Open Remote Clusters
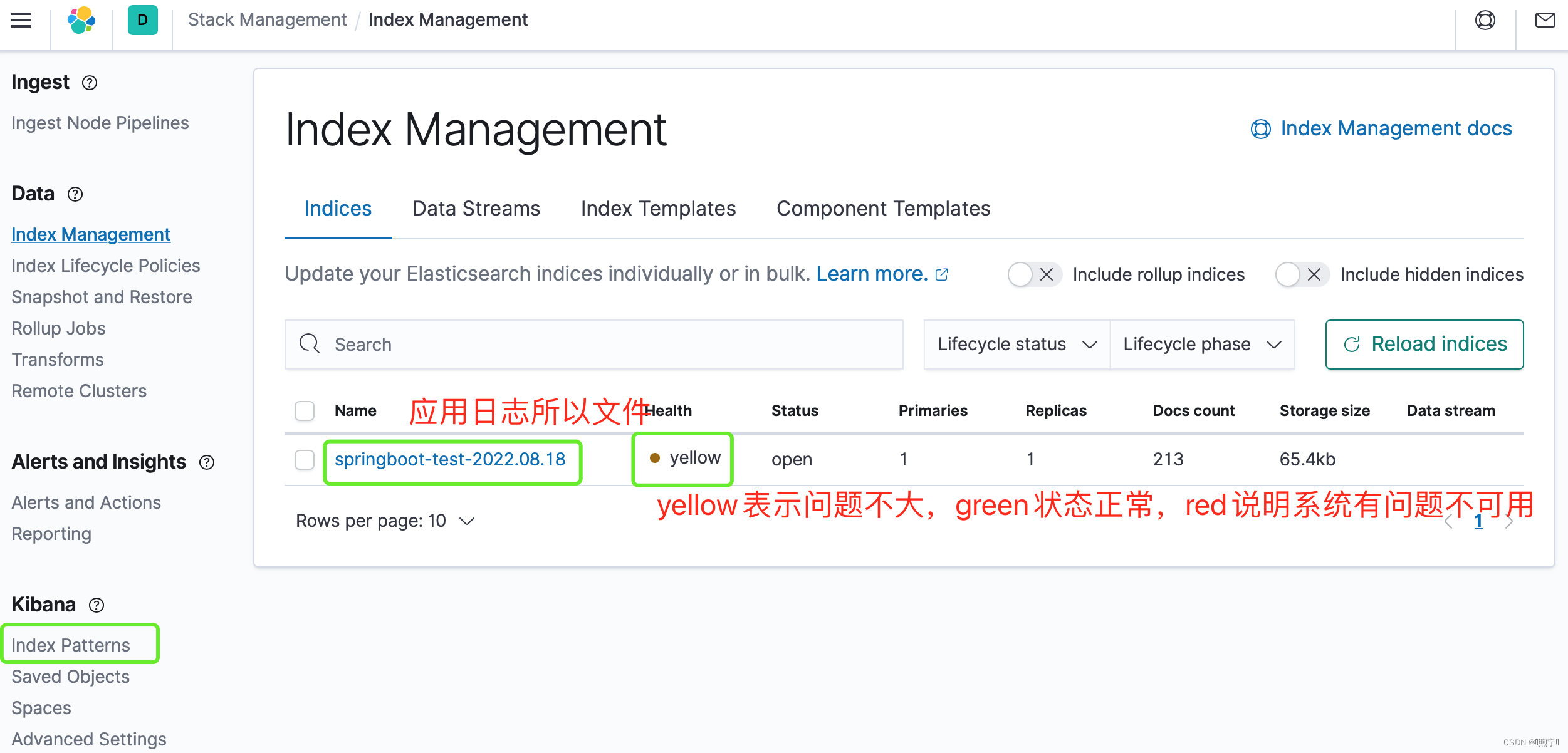 (x=79, y=391)
